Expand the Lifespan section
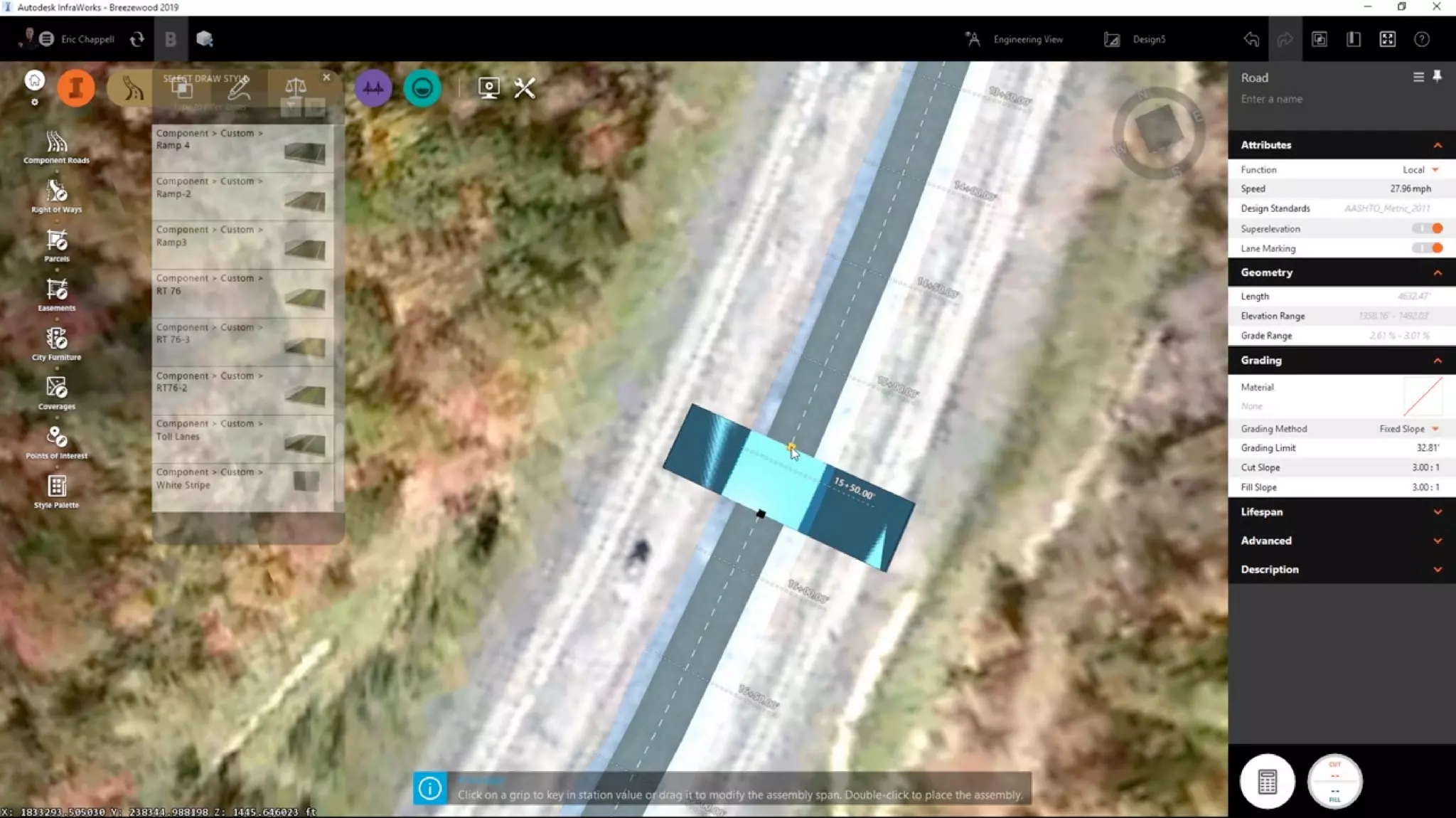The height and width of the screenshot is (818, 1456). 1341,512
